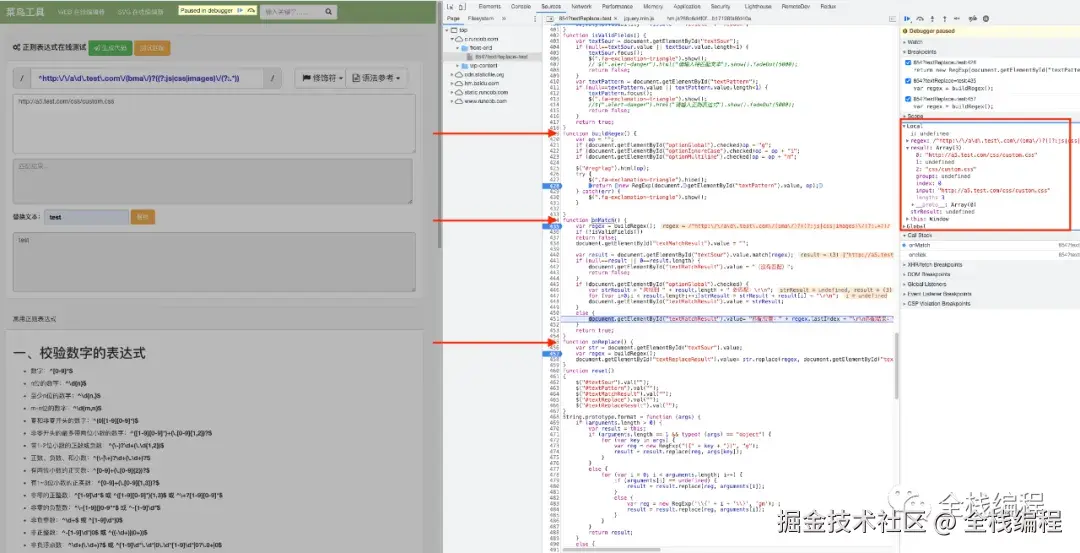Open the Memory tab
Image resolution: width=1080 pixels, height=553 pixels.
pos(653,6)
